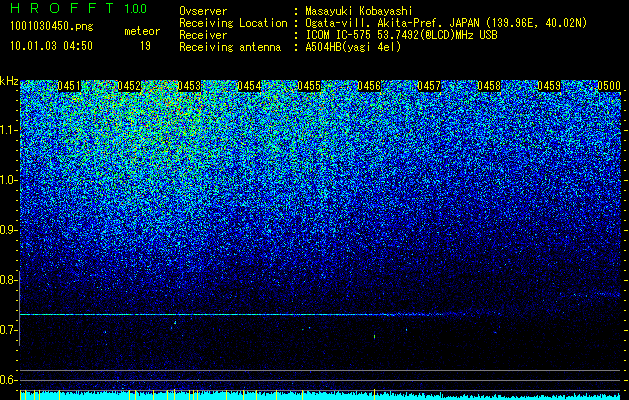Image resolution: width=629 pixels, height=400 pixels.
Task: Select the filename 1001030450.png
Action: [51, 26]
